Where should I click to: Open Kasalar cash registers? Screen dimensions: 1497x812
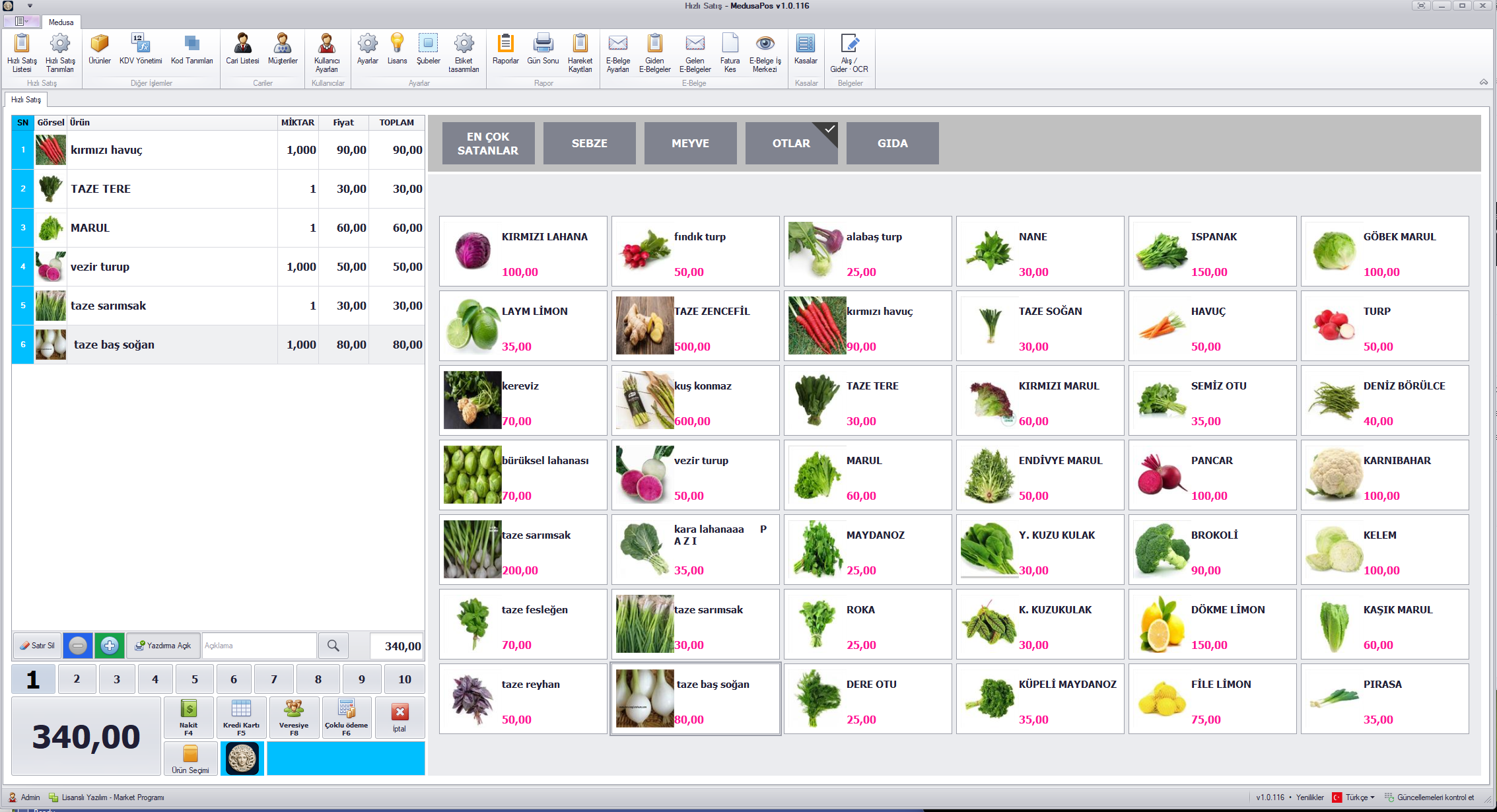tap(806, 50)
